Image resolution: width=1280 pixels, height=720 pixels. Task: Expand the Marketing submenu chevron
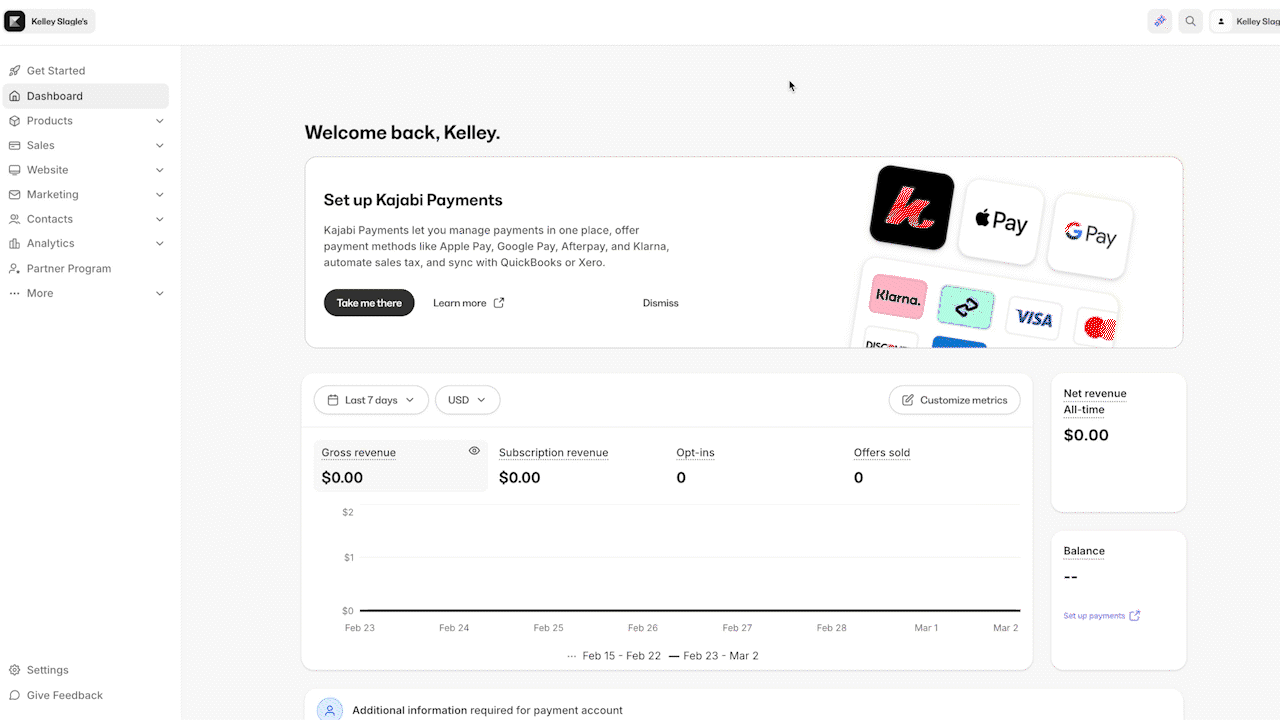point(160,195)
